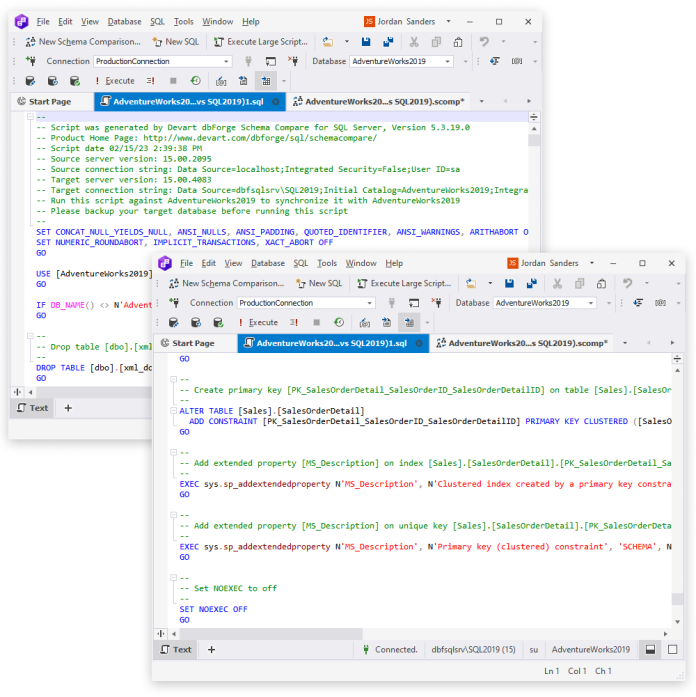Screen dimensions: 696x697
Task: Click the Cut scissors icon, front window
Action: (555, 284)
